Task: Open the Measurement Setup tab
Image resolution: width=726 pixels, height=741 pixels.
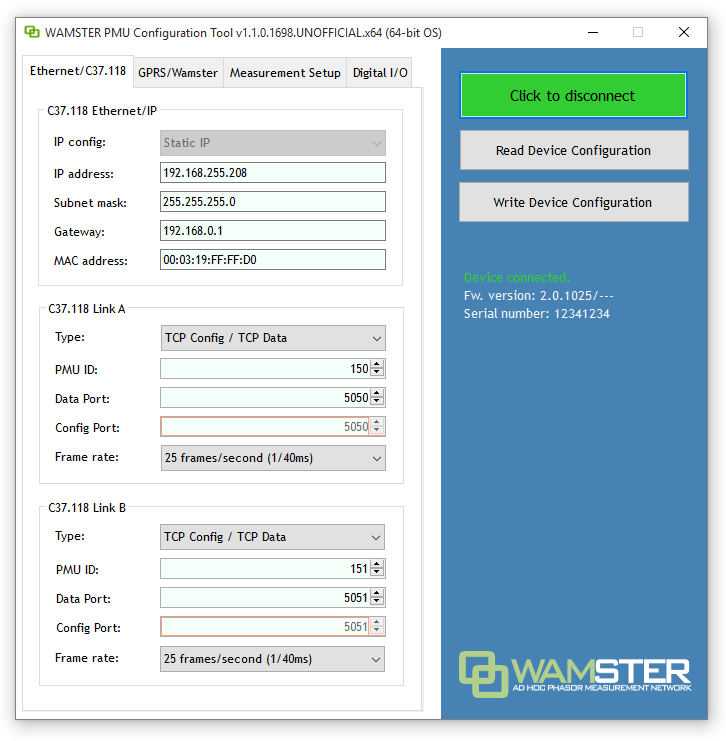Action: [x=285, y=73]
